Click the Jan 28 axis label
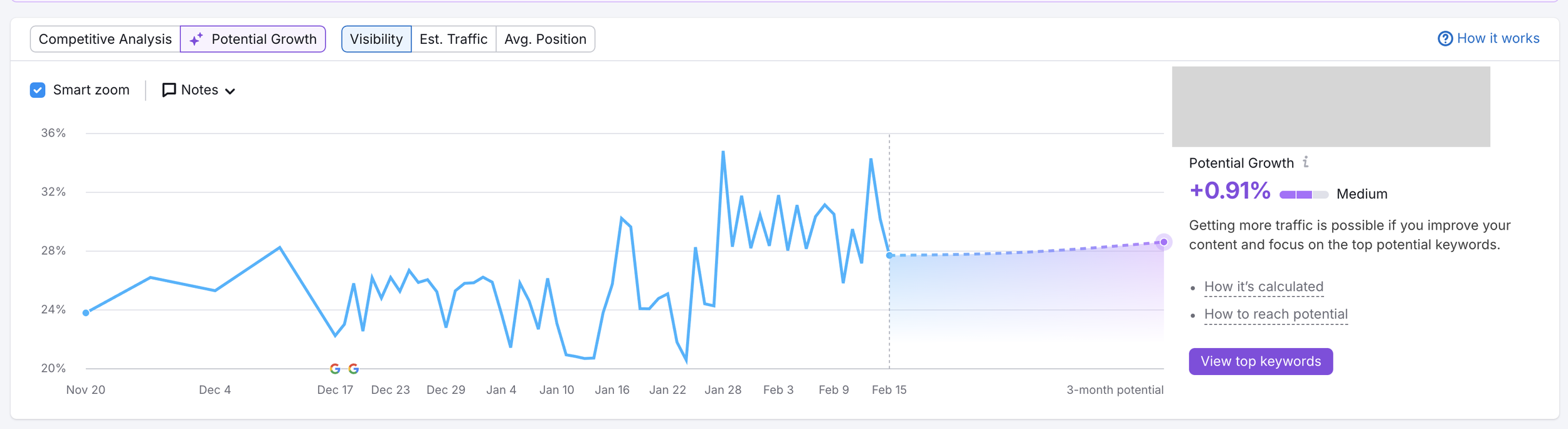This screenshot has height=429, width=1568. click(x=723, y=390)
